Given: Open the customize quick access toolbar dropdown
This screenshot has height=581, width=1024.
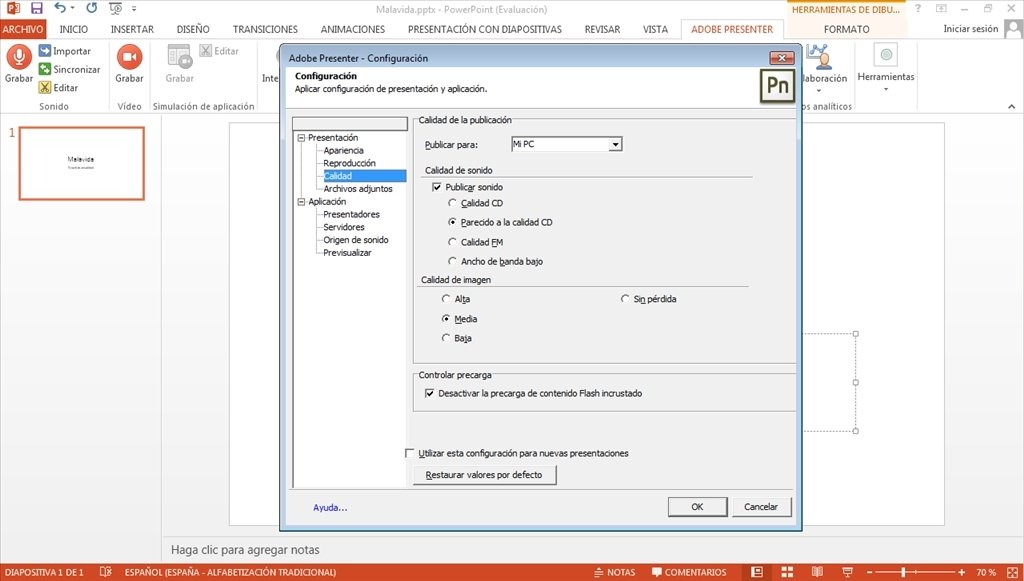Looking at the screenshot, I should tap(134, 8).
